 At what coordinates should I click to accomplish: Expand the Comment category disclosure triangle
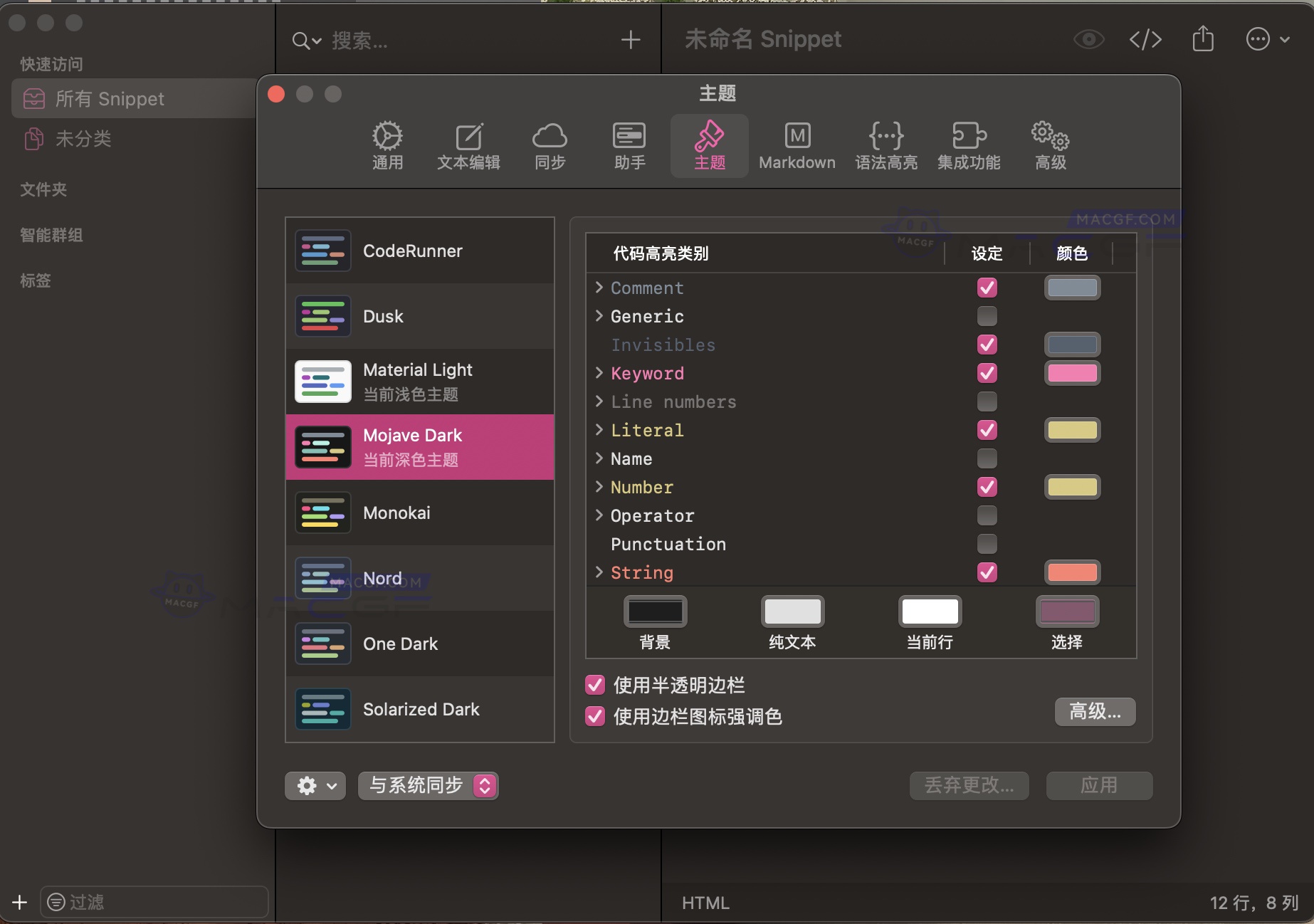(599, 288)
